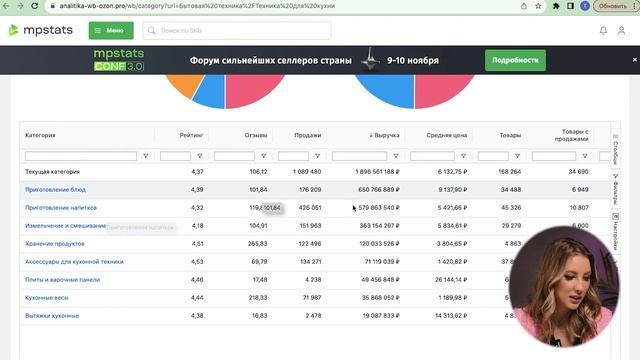The width and height of the screenshot is (640, 360).
Task: Open the Измельчение и смешивание link
Action: point(65,226)
